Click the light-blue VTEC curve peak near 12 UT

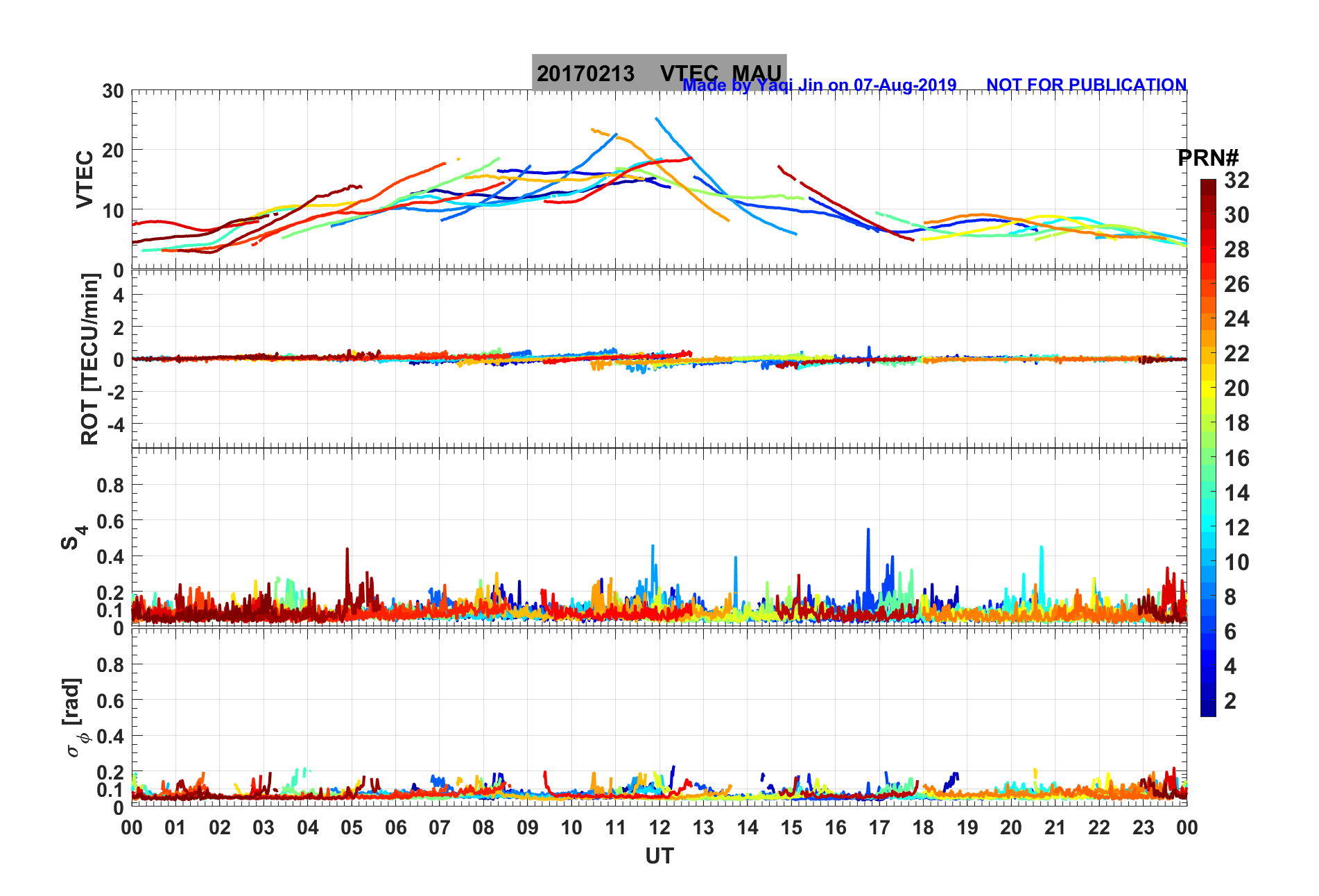(x=657, y=119)
